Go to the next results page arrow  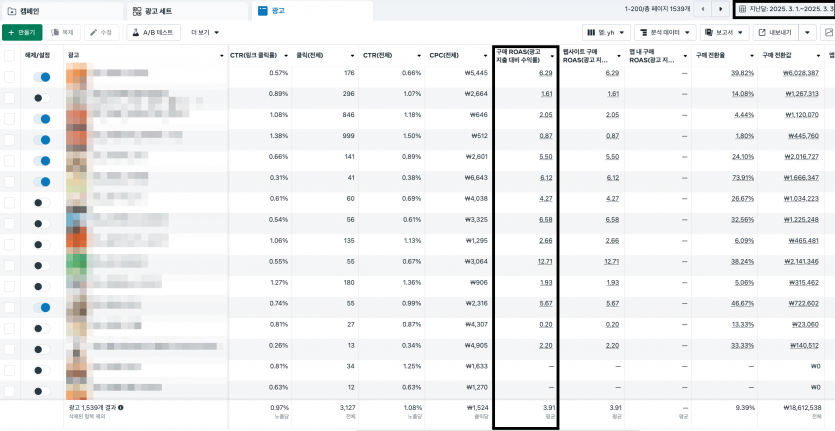pyautogui.click(x=720, y=9)
